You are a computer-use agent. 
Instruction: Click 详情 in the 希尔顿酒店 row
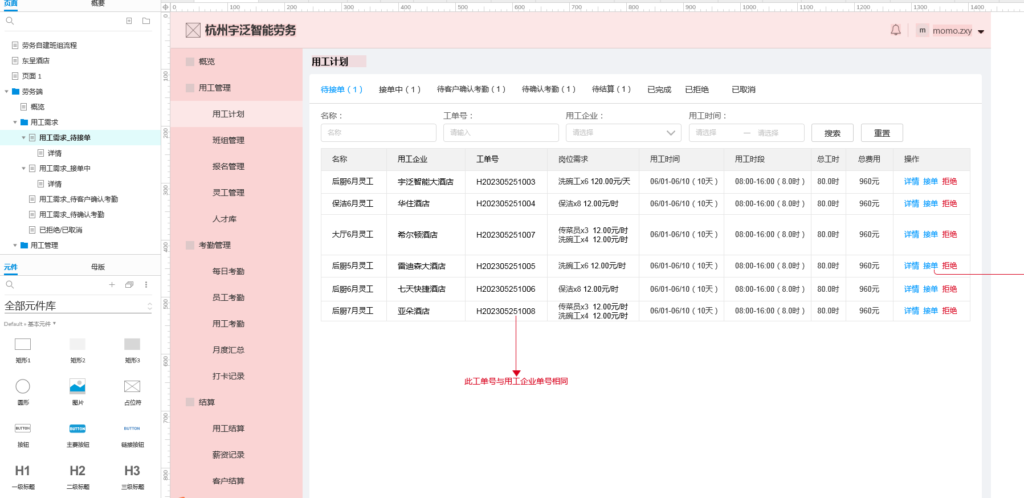(911, 234)
